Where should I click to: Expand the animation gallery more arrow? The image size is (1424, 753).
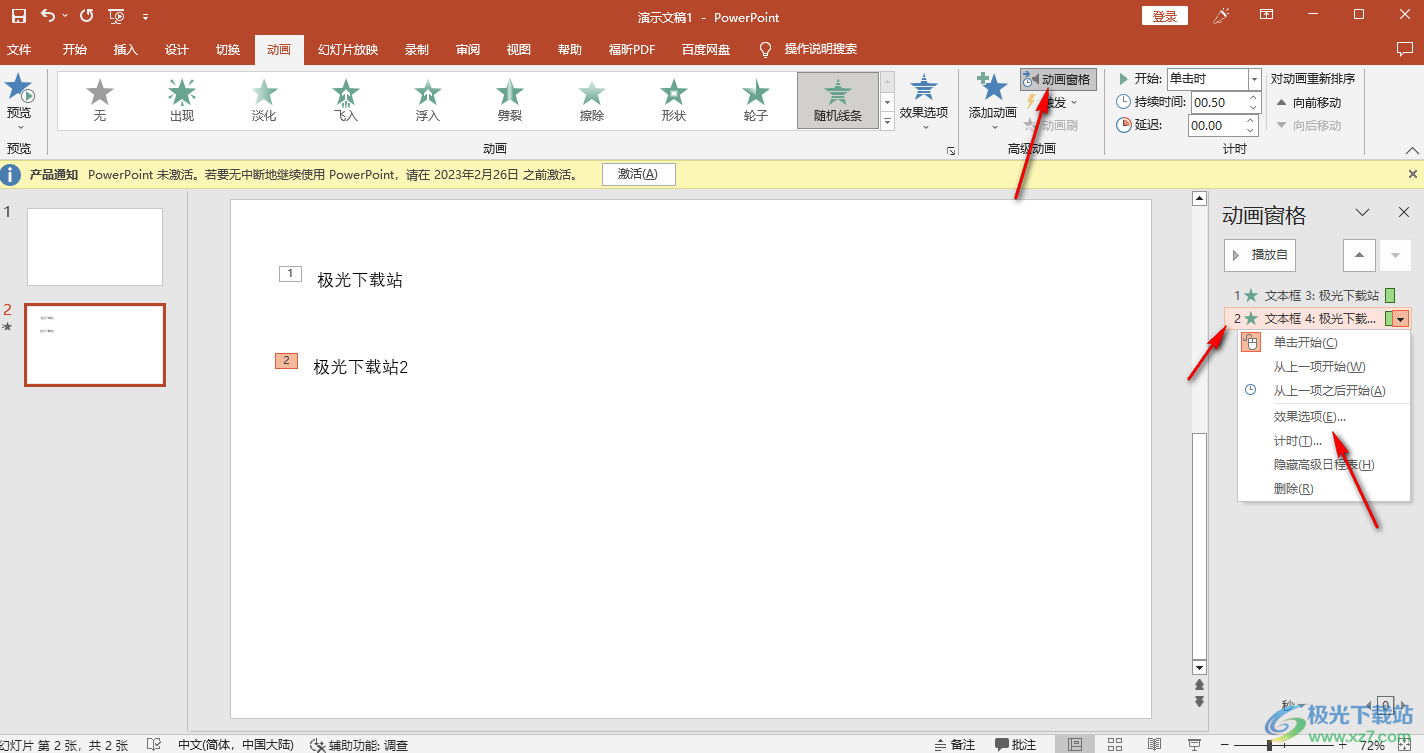click(x=887, y=121)
